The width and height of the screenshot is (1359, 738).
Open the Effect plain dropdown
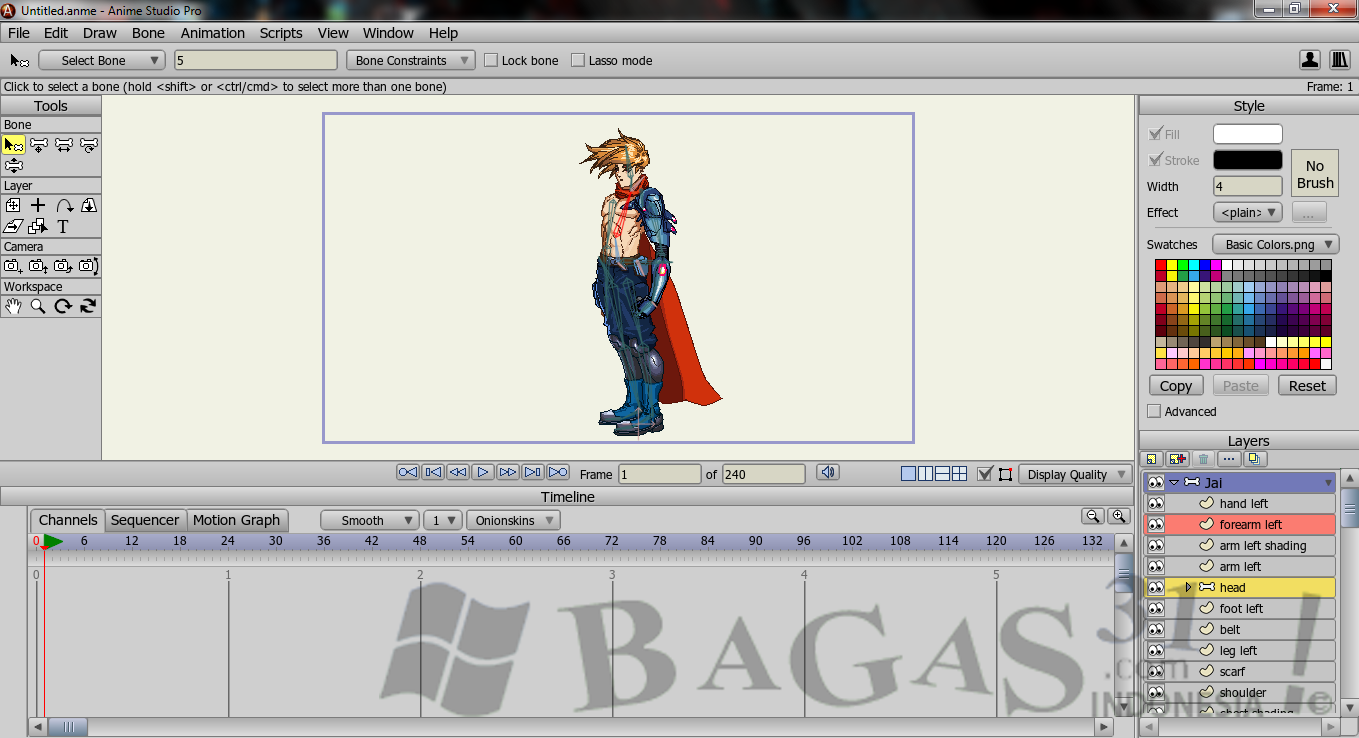[1247, 212]
